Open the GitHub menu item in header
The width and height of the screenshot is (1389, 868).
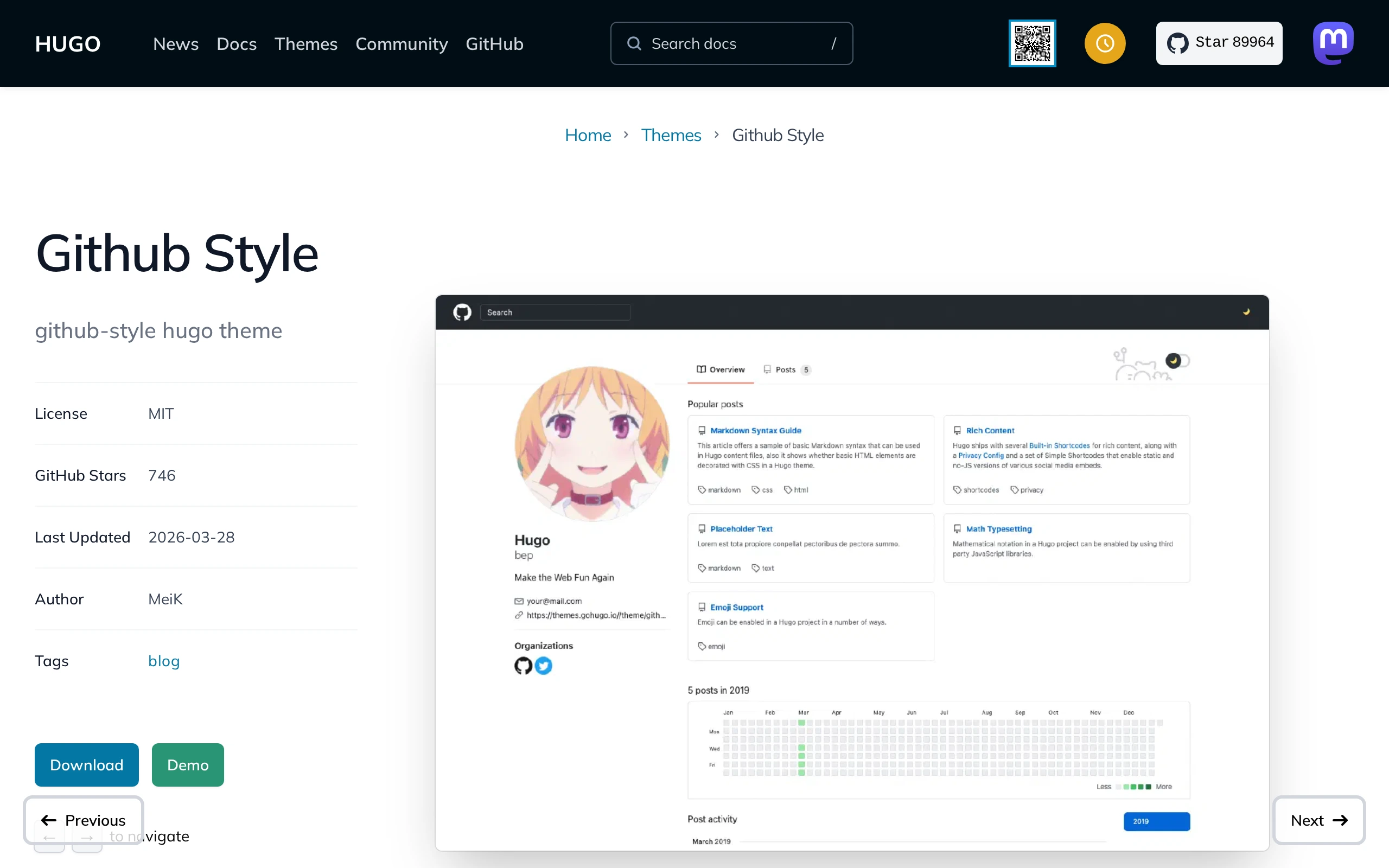click(494, 44)
